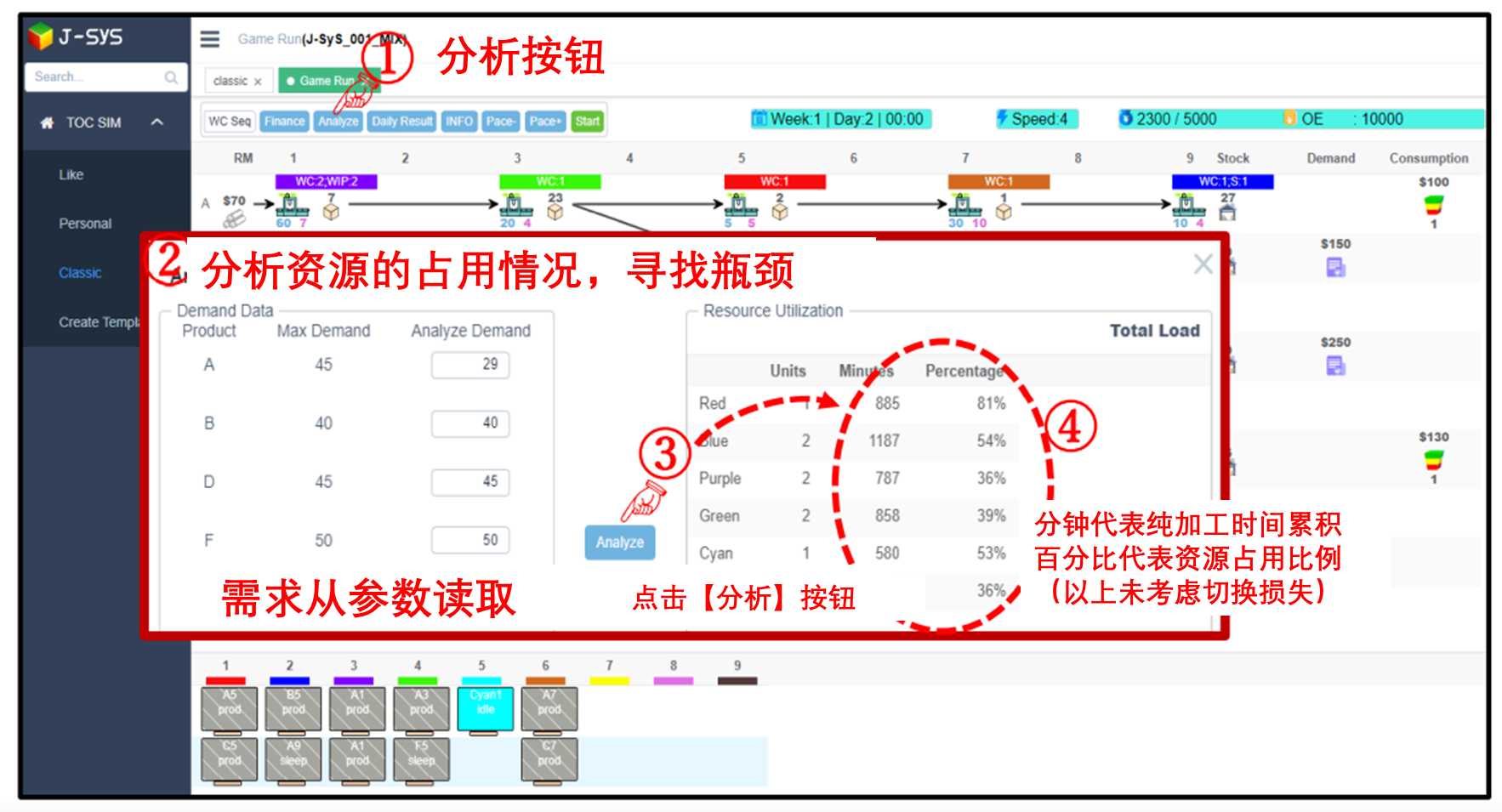
Task: Click the red color bar above resource column 1
Action: pyautogui.click(x=227, y=680)
